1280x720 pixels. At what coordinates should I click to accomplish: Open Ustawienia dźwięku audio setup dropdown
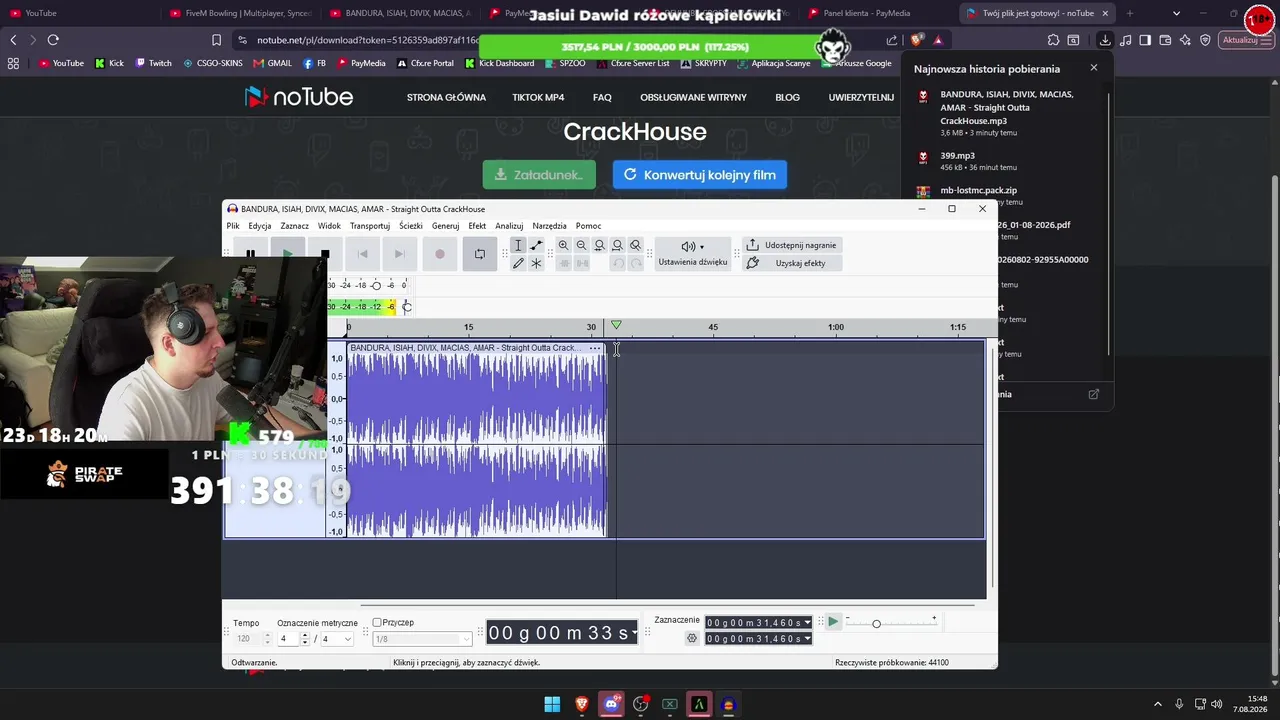tap(693, 254)
